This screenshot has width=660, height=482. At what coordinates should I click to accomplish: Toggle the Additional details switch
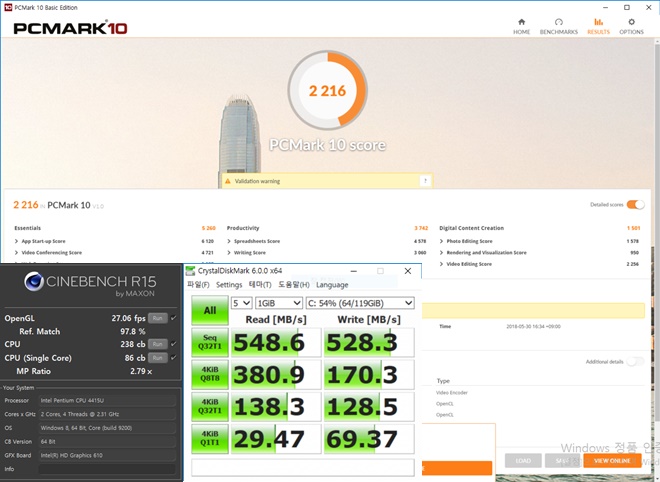pyautogui.click(x=635, y=362)
